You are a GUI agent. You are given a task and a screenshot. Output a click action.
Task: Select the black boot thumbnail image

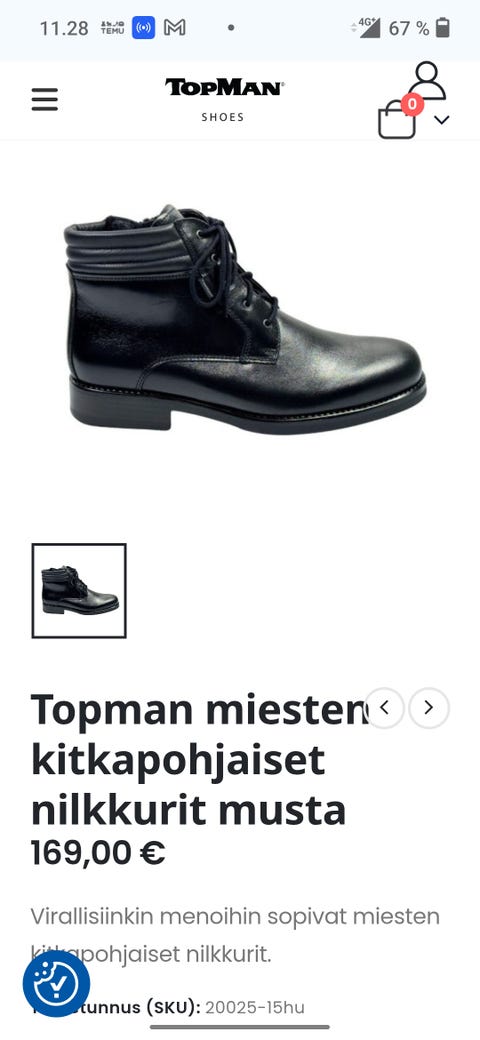[79, 590]
